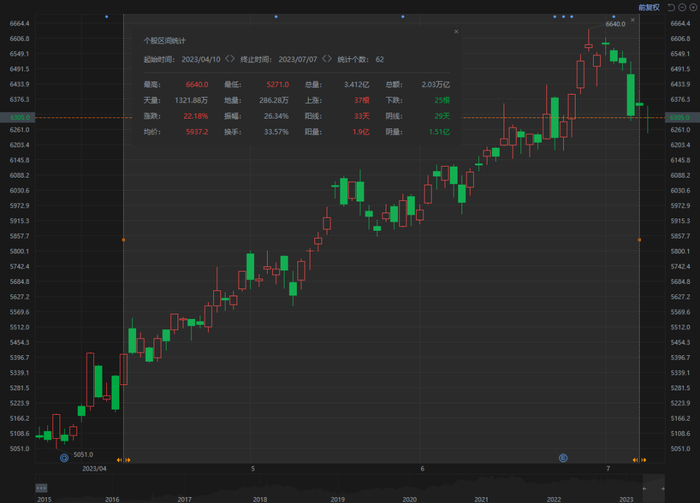
Task: Click the start date value 2023/04/10
Action: [201, 59]
